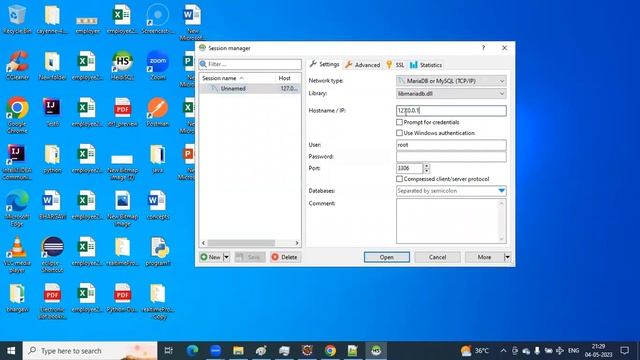Image resolution: width=640 pixels, height=360 pixels.
Task: Sort by Host column header
Action: (287, 78)
